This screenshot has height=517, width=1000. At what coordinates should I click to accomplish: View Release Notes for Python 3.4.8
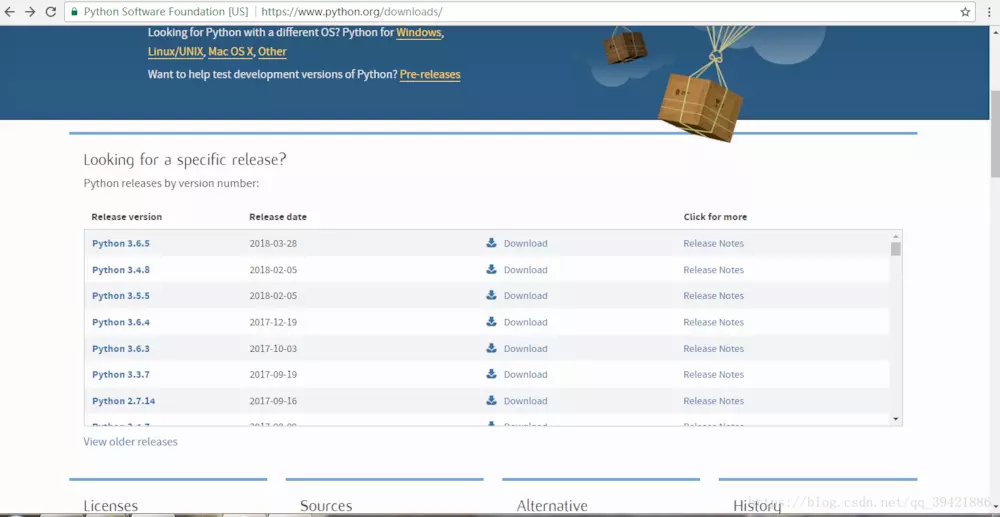(x=713, y=270)
